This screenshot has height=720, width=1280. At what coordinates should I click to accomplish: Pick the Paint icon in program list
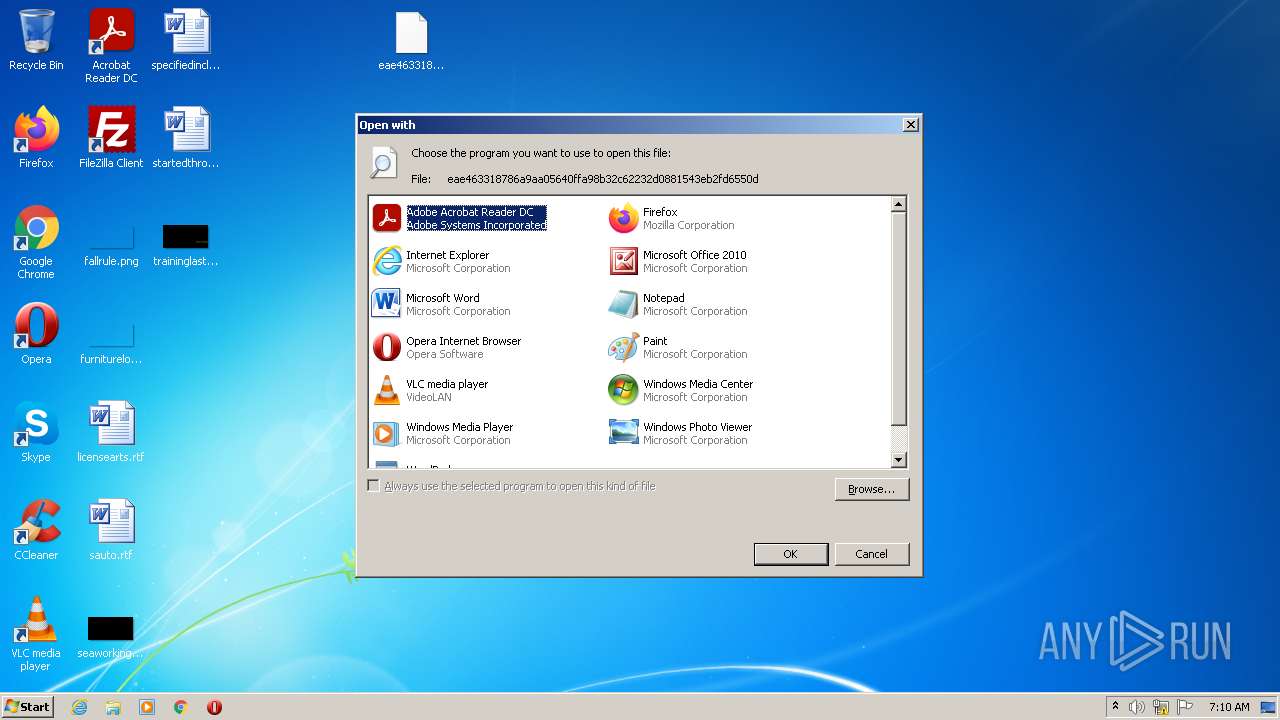624,347
